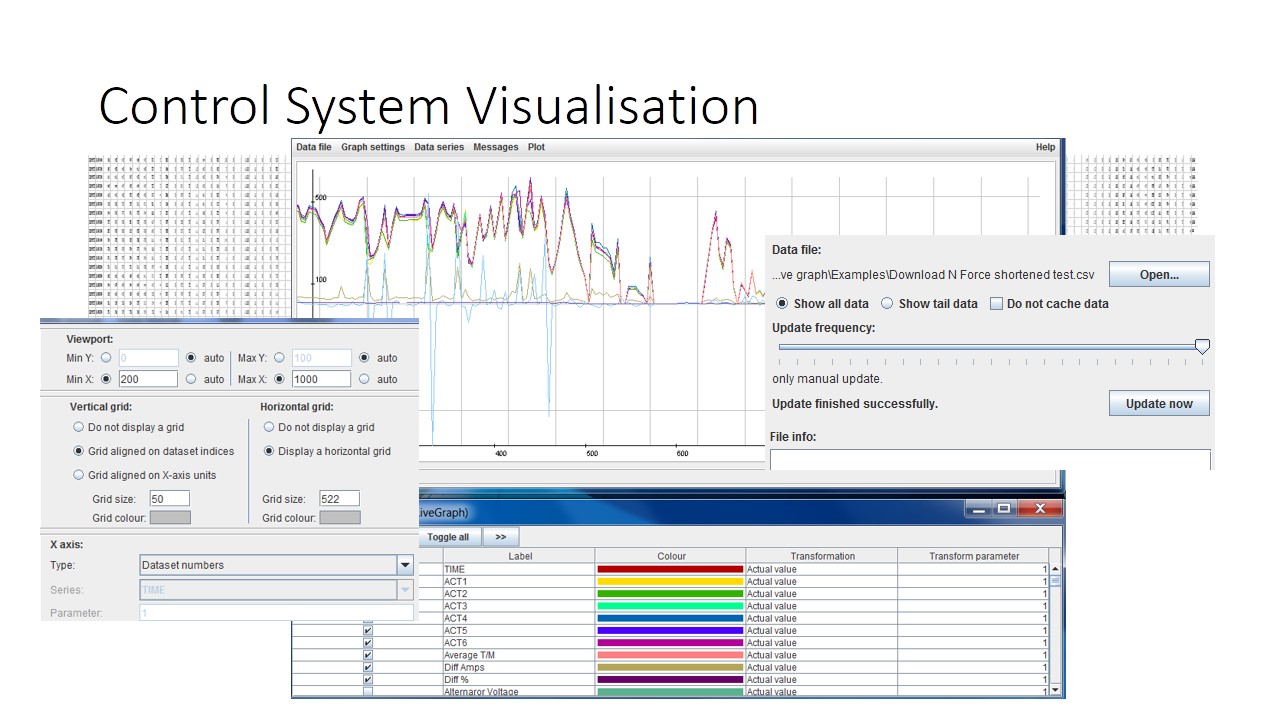The width and height of the screenshot is (1280, 720).
Task: Open the vertical Grid colour swatch
Action: [x=169, y=517]
